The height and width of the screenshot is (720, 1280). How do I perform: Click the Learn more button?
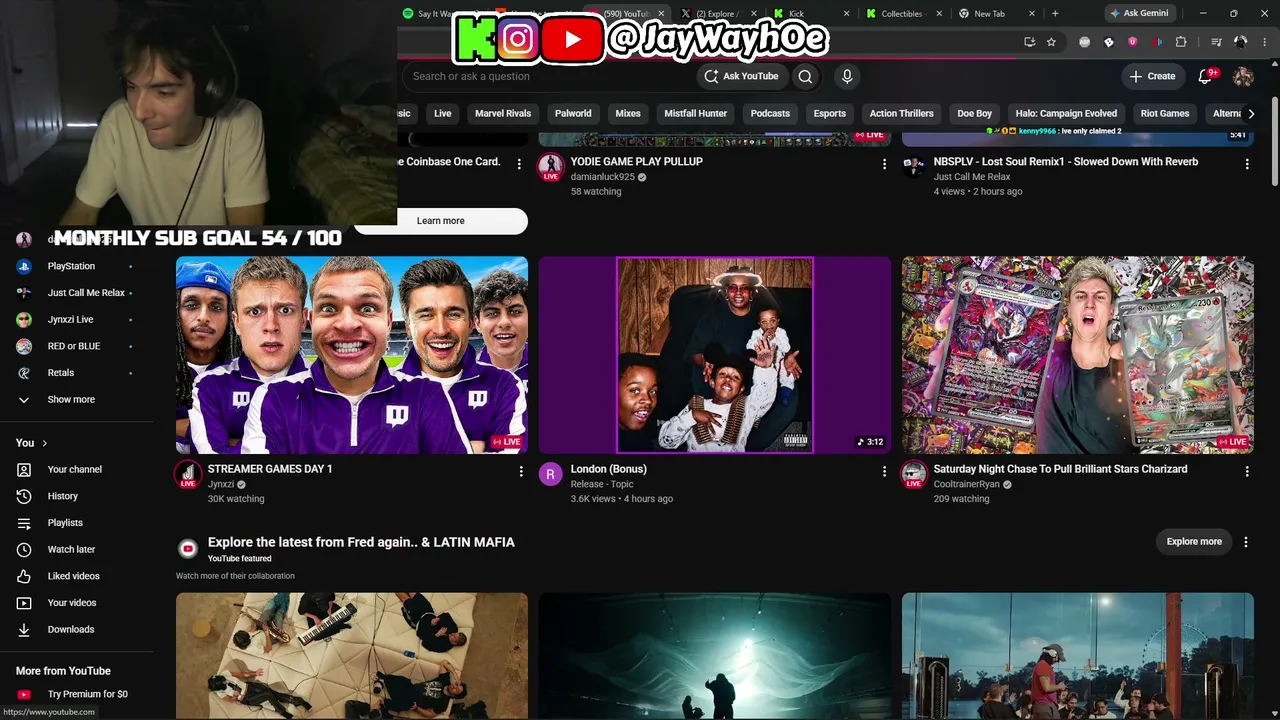(441, 221)
